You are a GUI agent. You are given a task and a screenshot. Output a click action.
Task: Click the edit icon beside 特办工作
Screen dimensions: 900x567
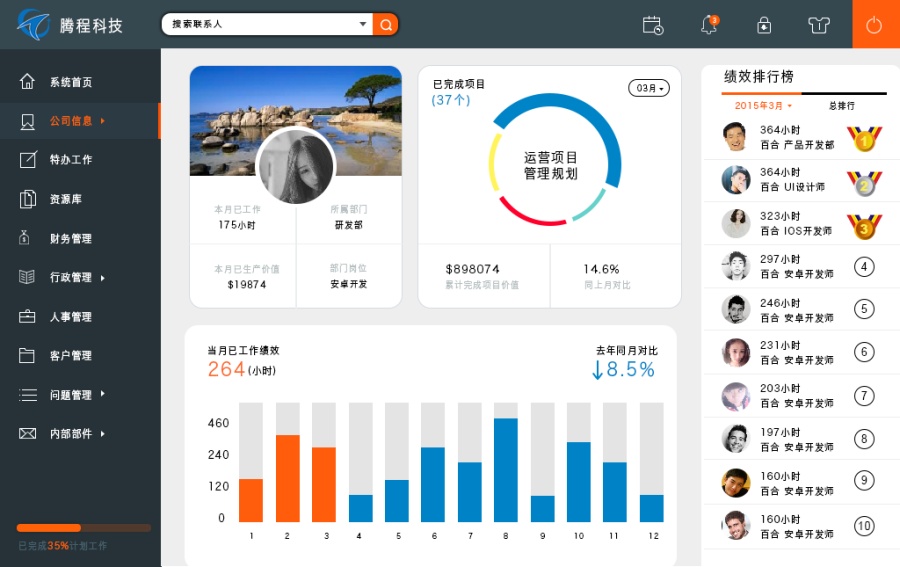pyautogui.click(x=28, y=160)
